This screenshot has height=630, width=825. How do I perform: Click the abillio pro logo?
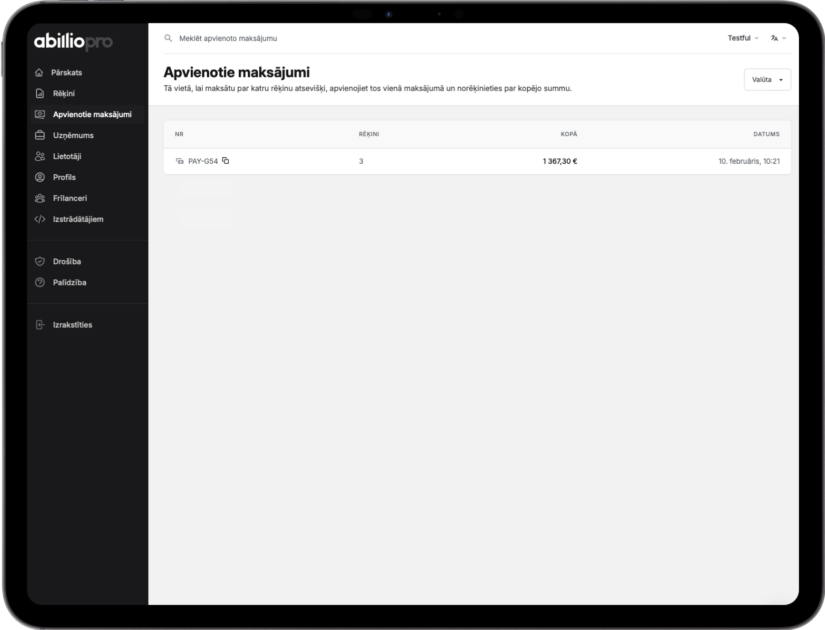coord(73,41)
